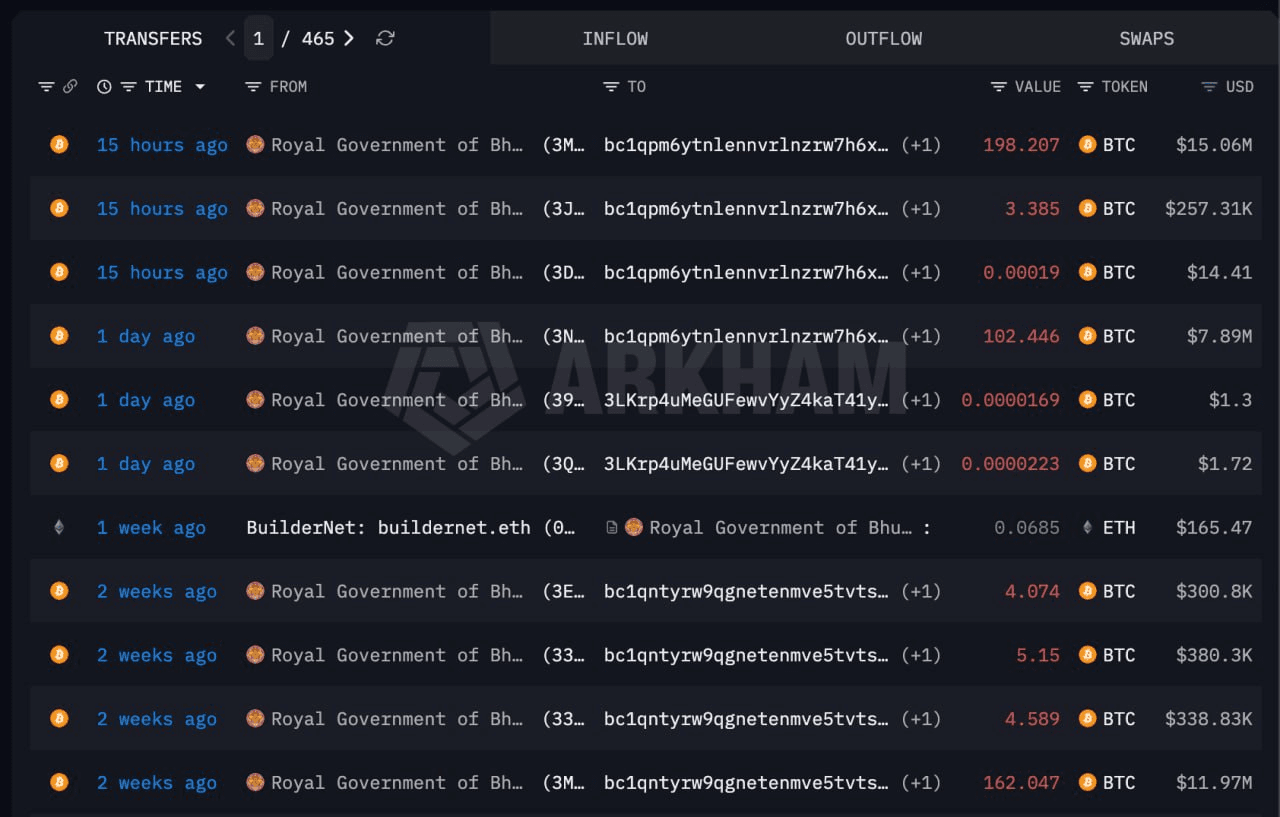This screenshot has width=1280, height=817.
Task: Click the (3J… sender address
Action: point(563,209)
